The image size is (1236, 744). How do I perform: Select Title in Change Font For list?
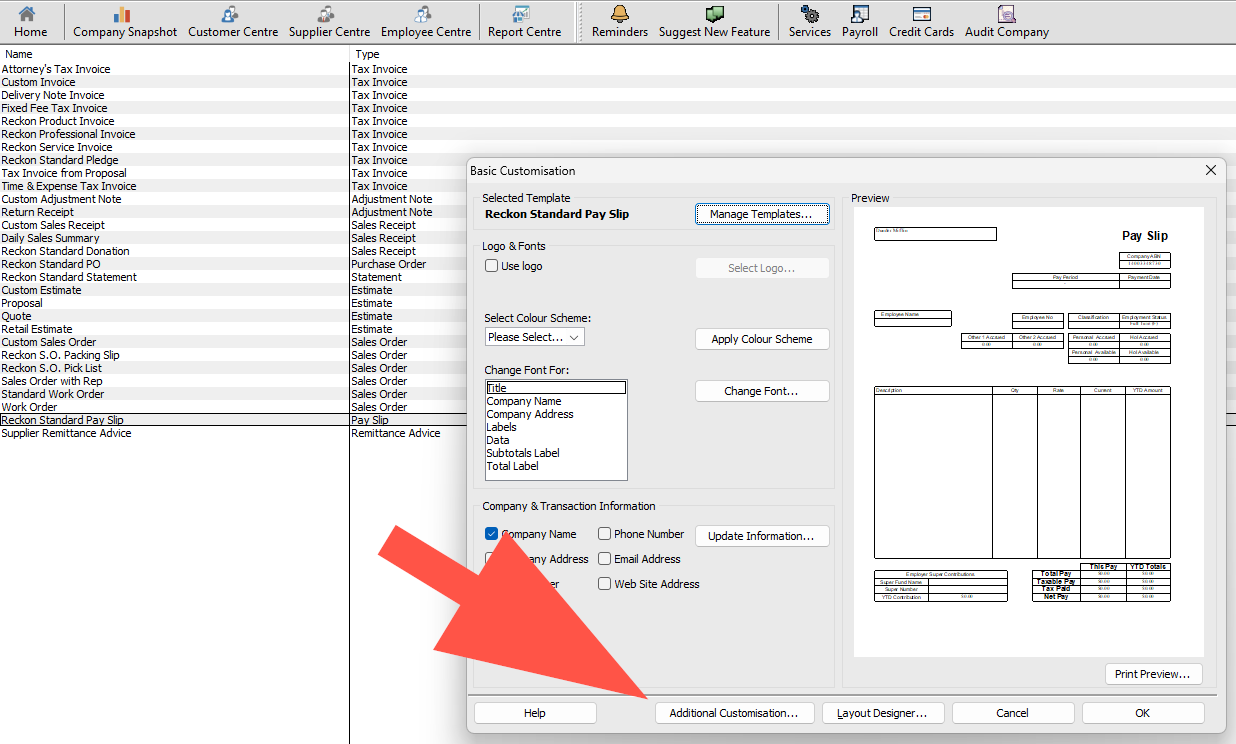point(556,388)
